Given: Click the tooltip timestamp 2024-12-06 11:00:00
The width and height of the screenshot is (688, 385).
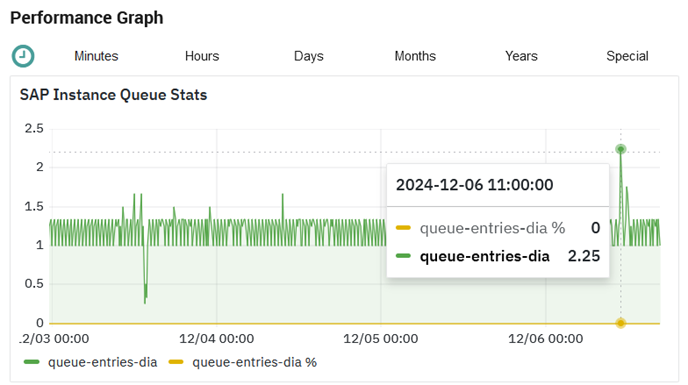Looking at the screenshot, I should (474, 185).
